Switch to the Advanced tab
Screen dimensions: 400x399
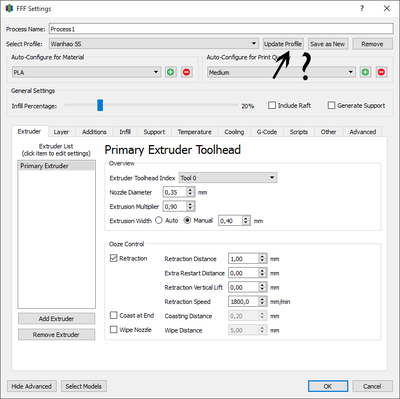(x=363, y=132)
